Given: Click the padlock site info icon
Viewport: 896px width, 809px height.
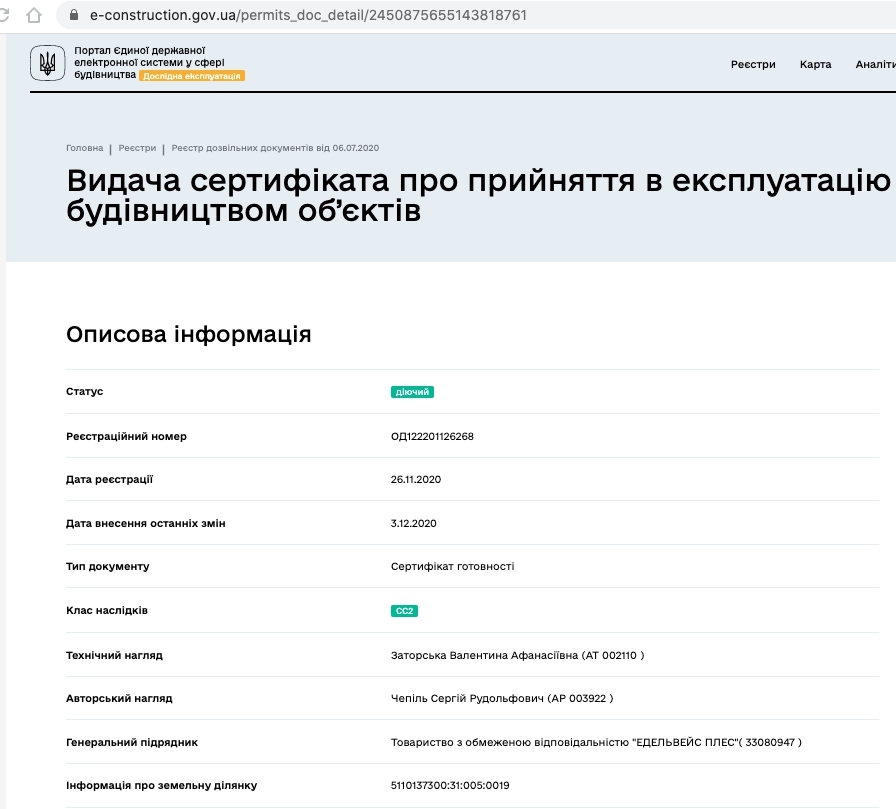Looking at the screenshot, I should tap(74, 15).
